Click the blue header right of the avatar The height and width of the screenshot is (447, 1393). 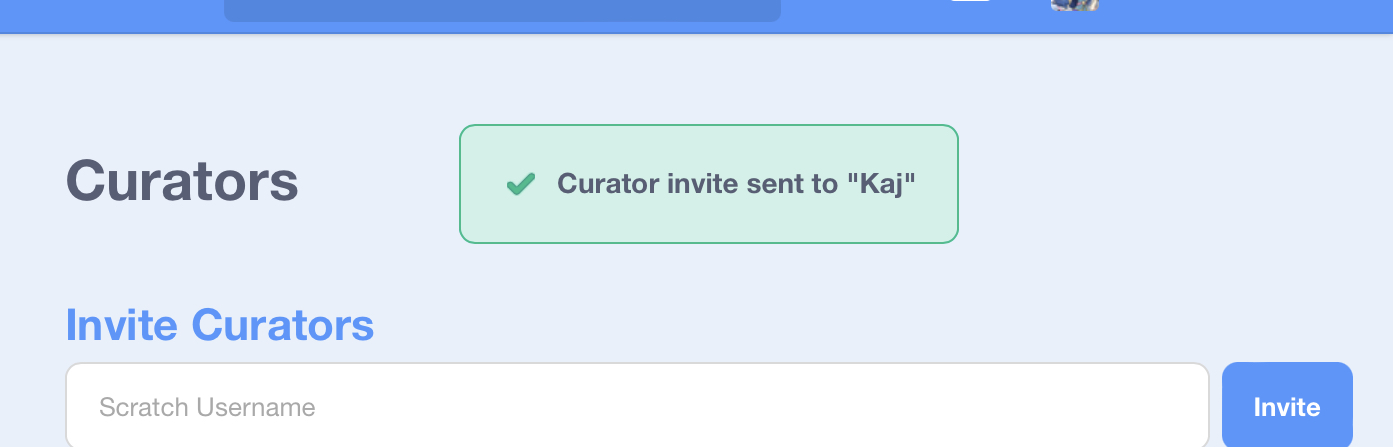(x=1250, y=15)
